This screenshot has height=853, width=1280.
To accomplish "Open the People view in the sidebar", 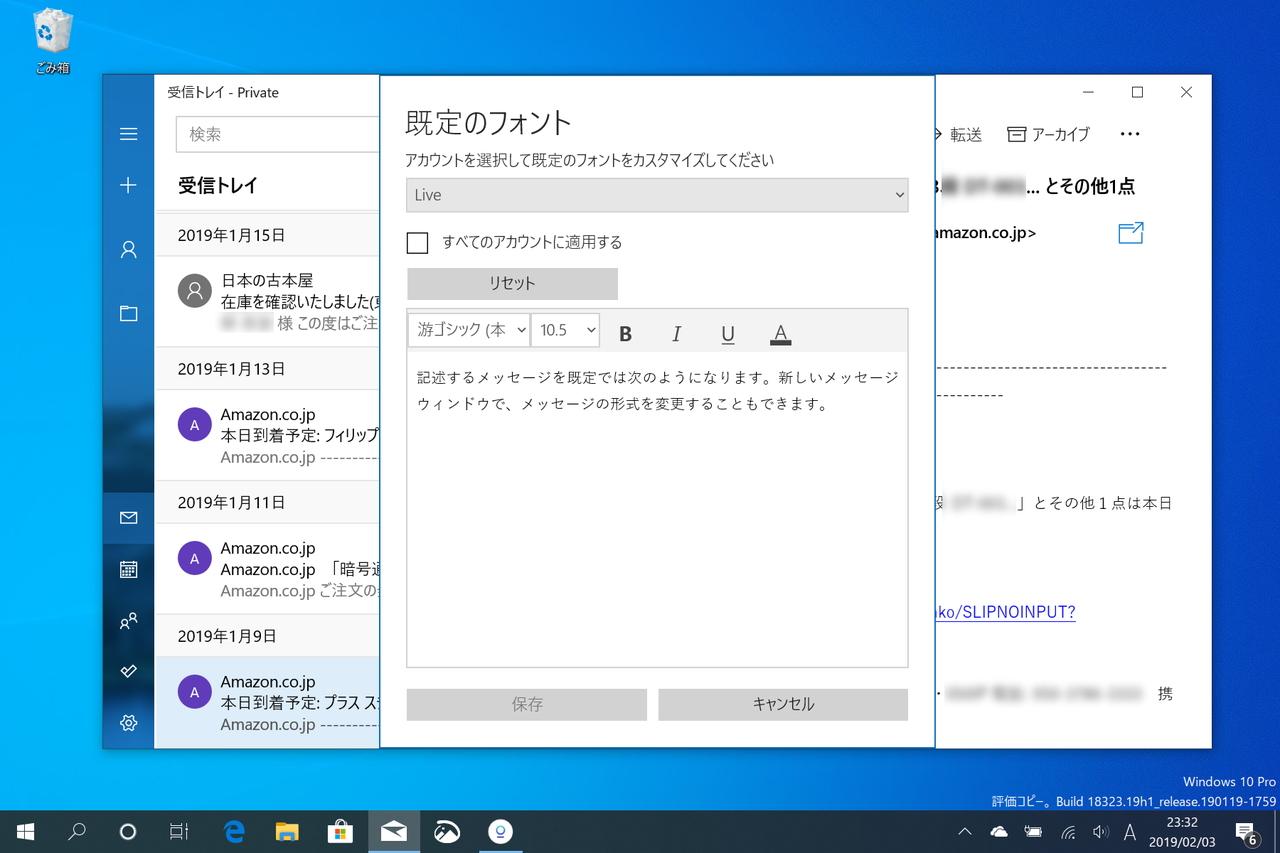I will point(127,620).
